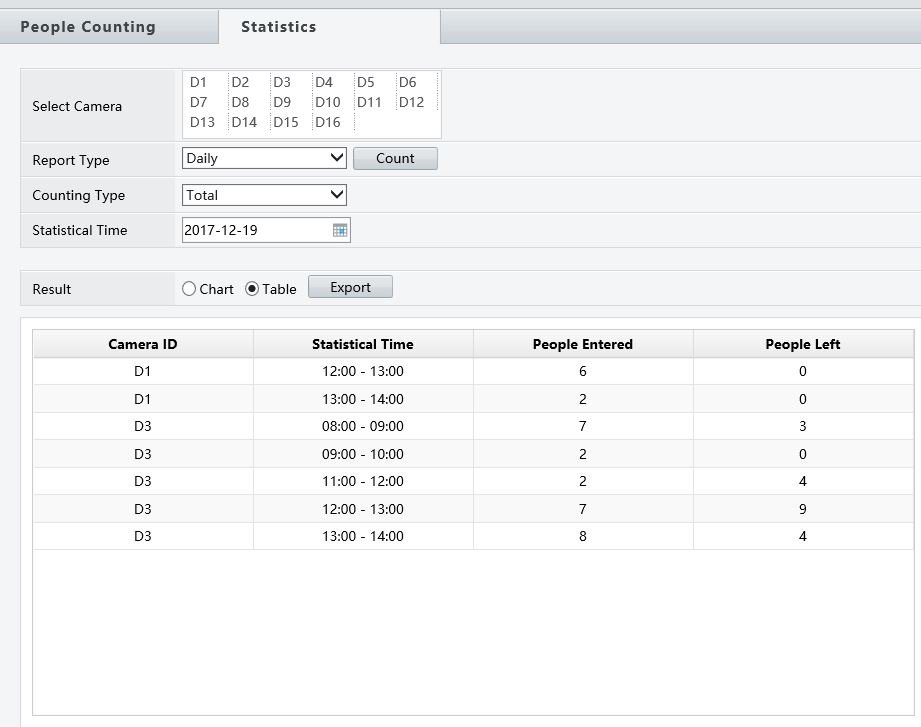
Task: Click the Statistical Time date field
Action: click(256, 230)
